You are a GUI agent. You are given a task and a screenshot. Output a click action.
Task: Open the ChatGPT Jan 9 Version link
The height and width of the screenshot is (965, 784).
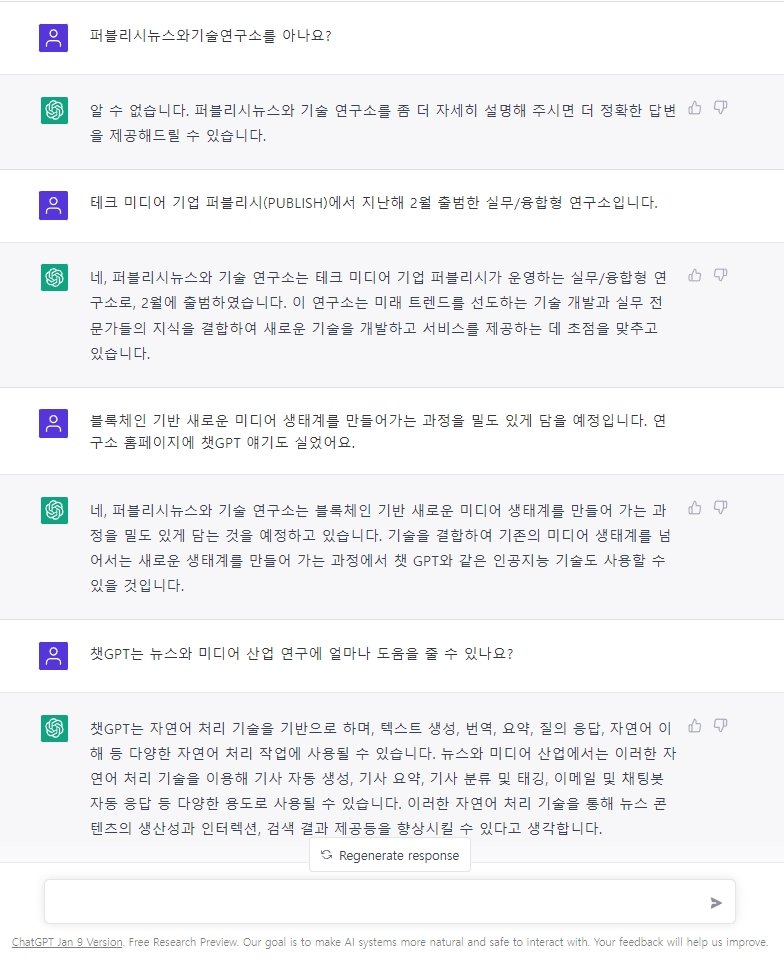point(67,942)
